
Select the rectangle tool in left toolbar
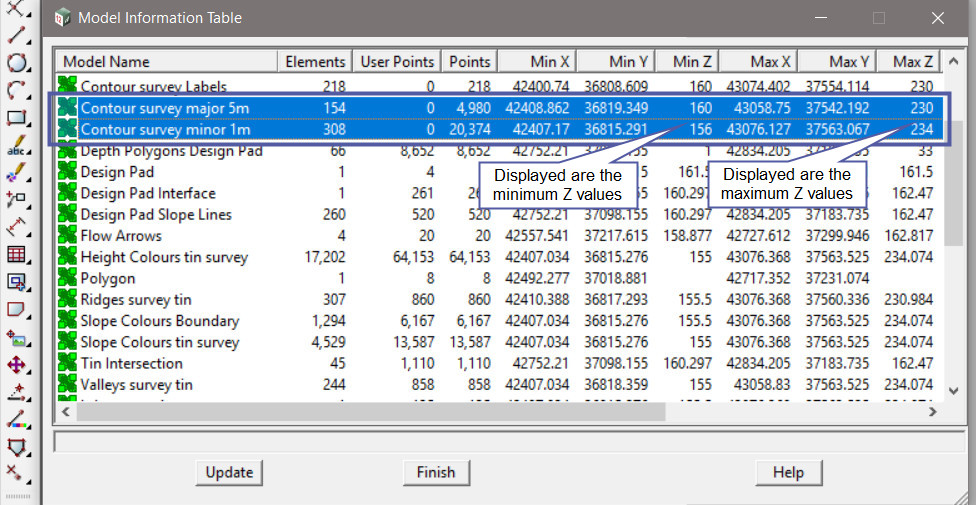pos(16,119)
